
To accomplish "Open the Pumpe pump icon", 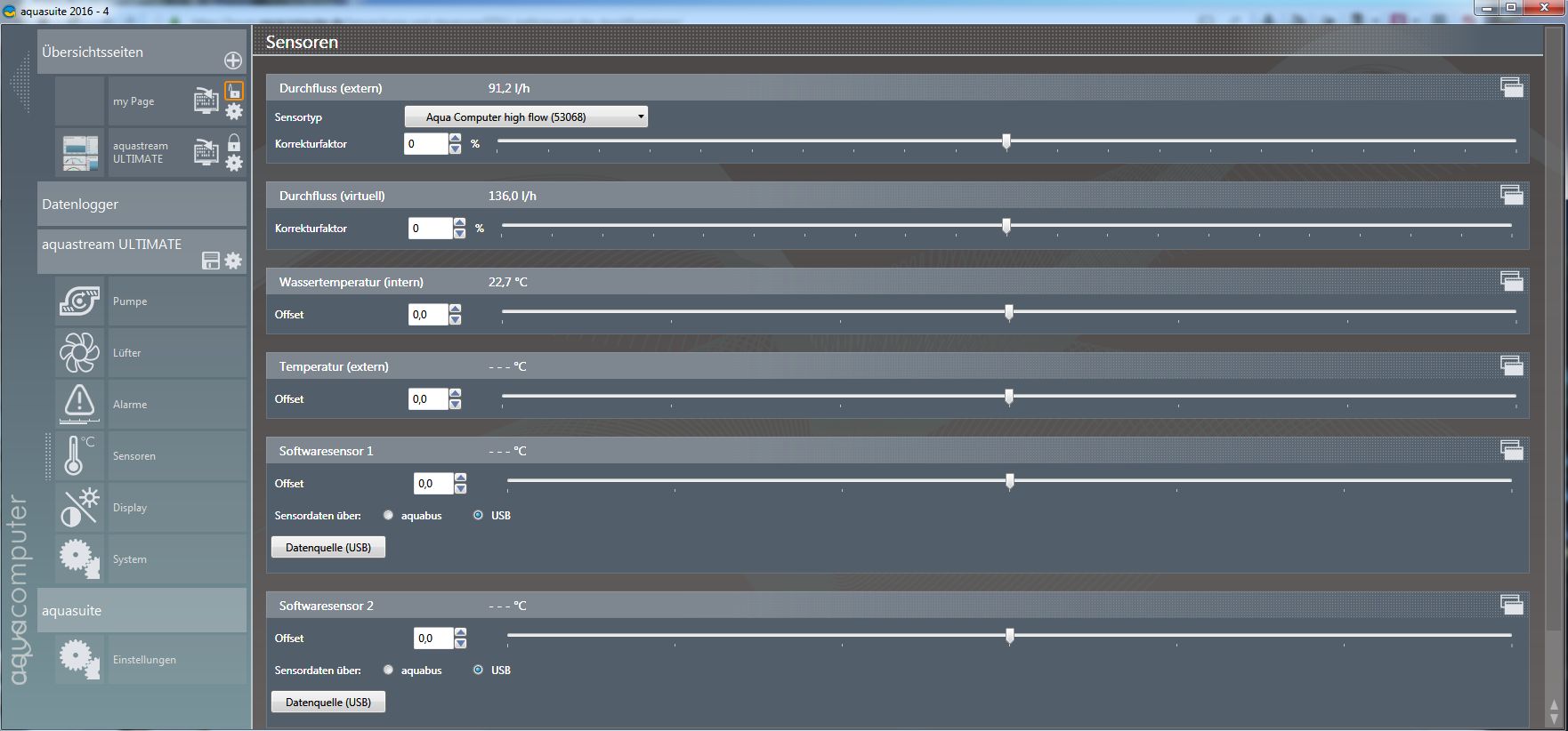I will tap(80, 301).
